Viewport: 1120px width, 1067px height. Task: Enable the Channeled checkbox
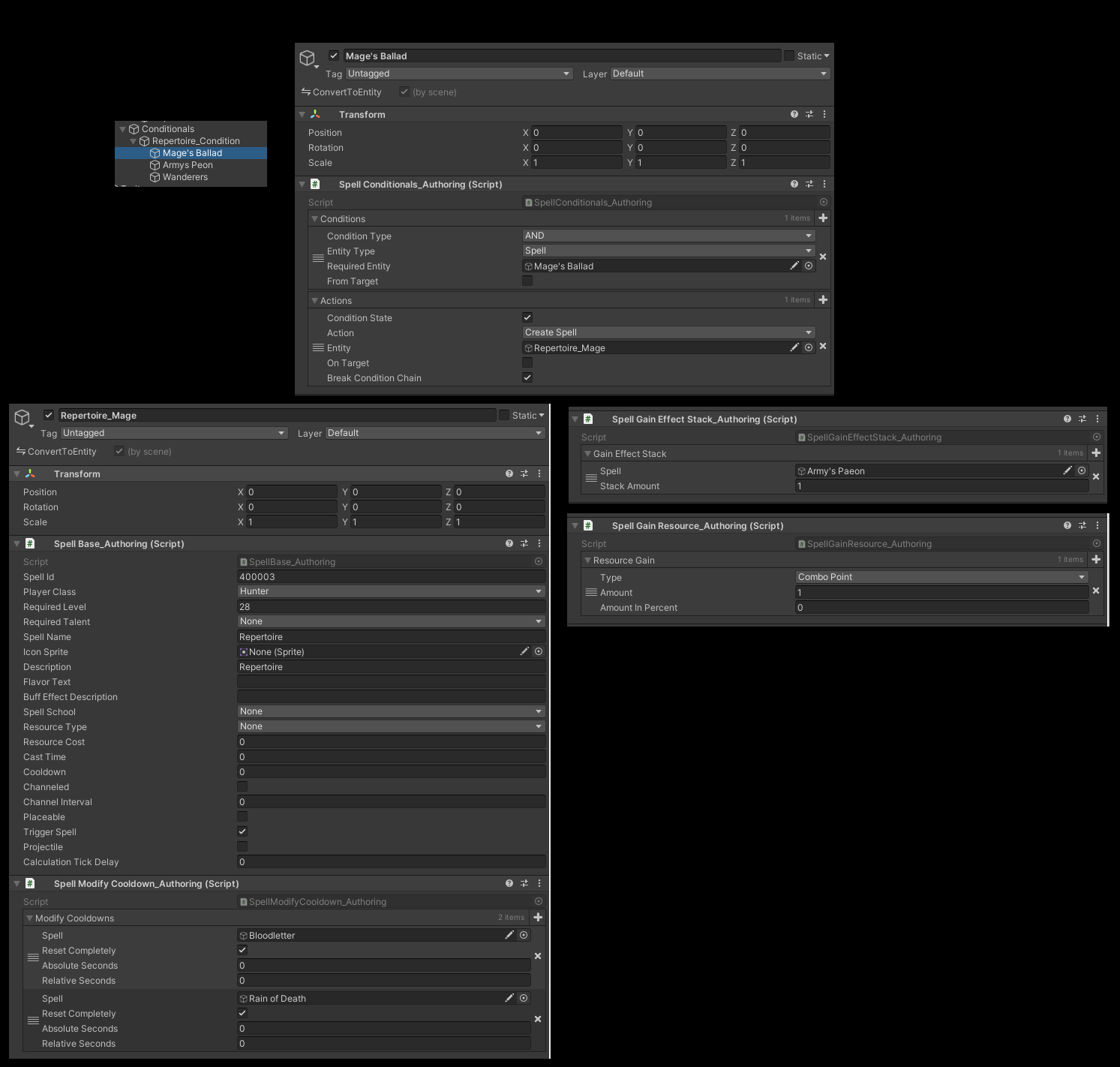coord(242,787)
